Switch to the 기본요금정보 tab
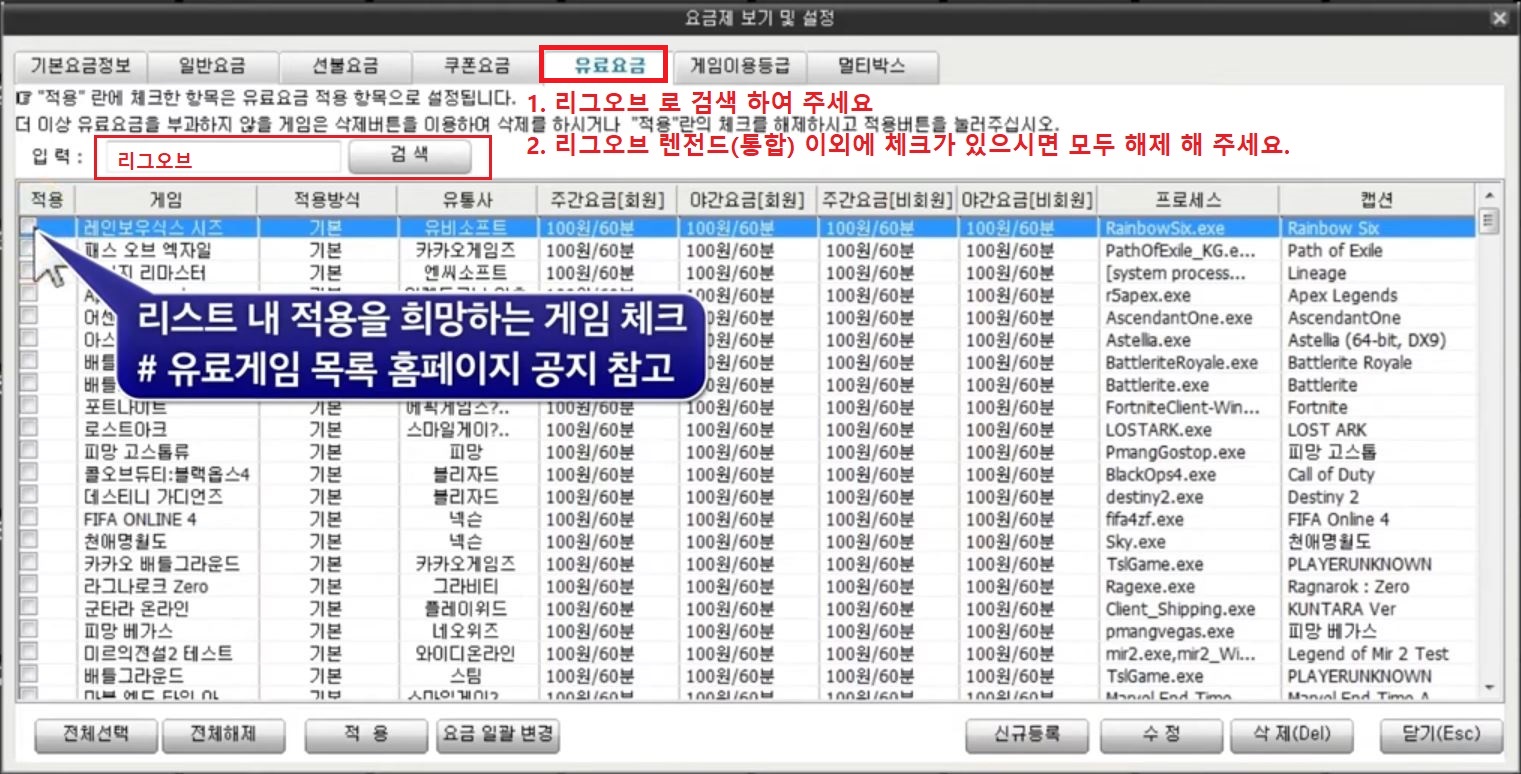The image size is (1521, 774). (x=80, y=67)
